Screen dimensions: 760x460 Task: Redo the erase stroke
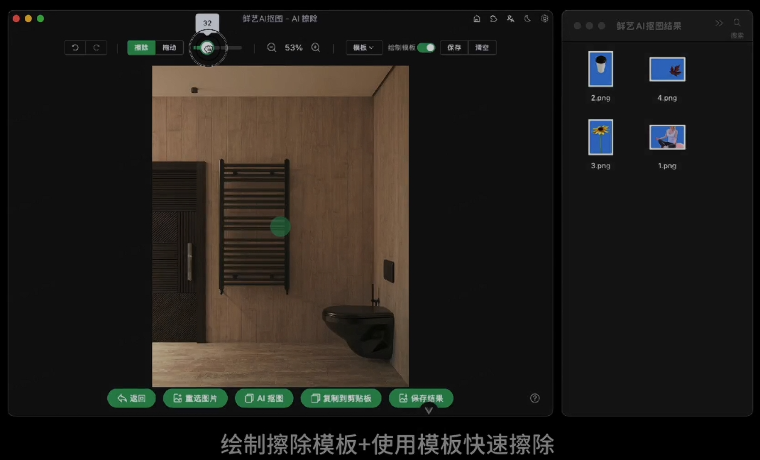[96, 48]
